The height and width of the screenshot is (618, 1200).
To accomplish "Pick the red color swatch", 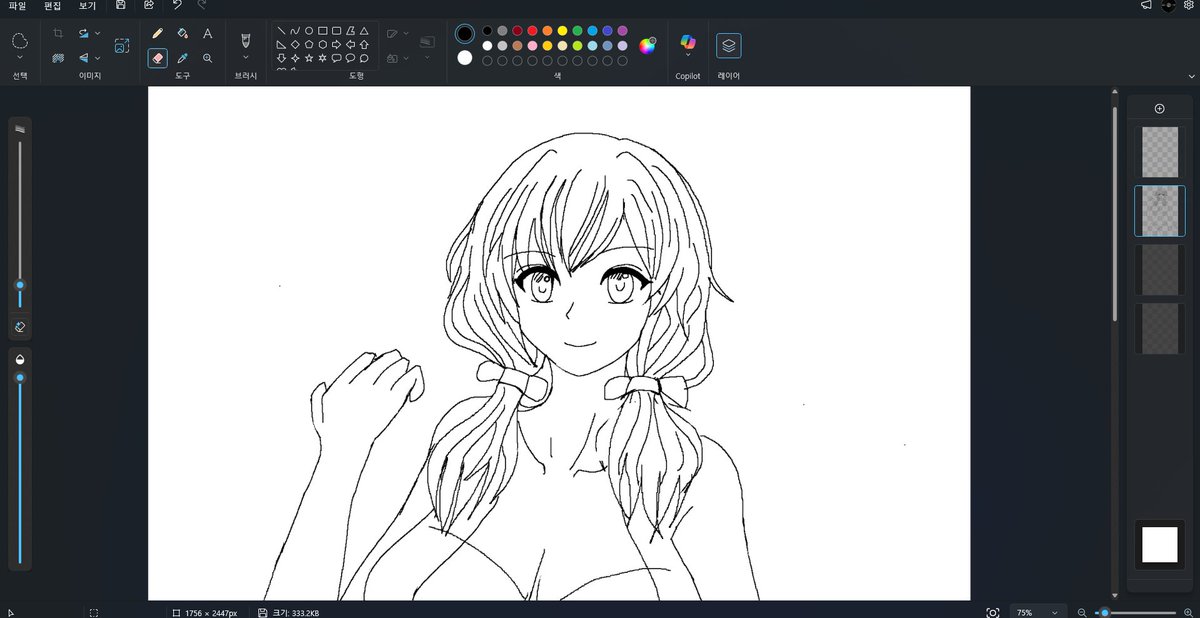I will click(532, 31).
